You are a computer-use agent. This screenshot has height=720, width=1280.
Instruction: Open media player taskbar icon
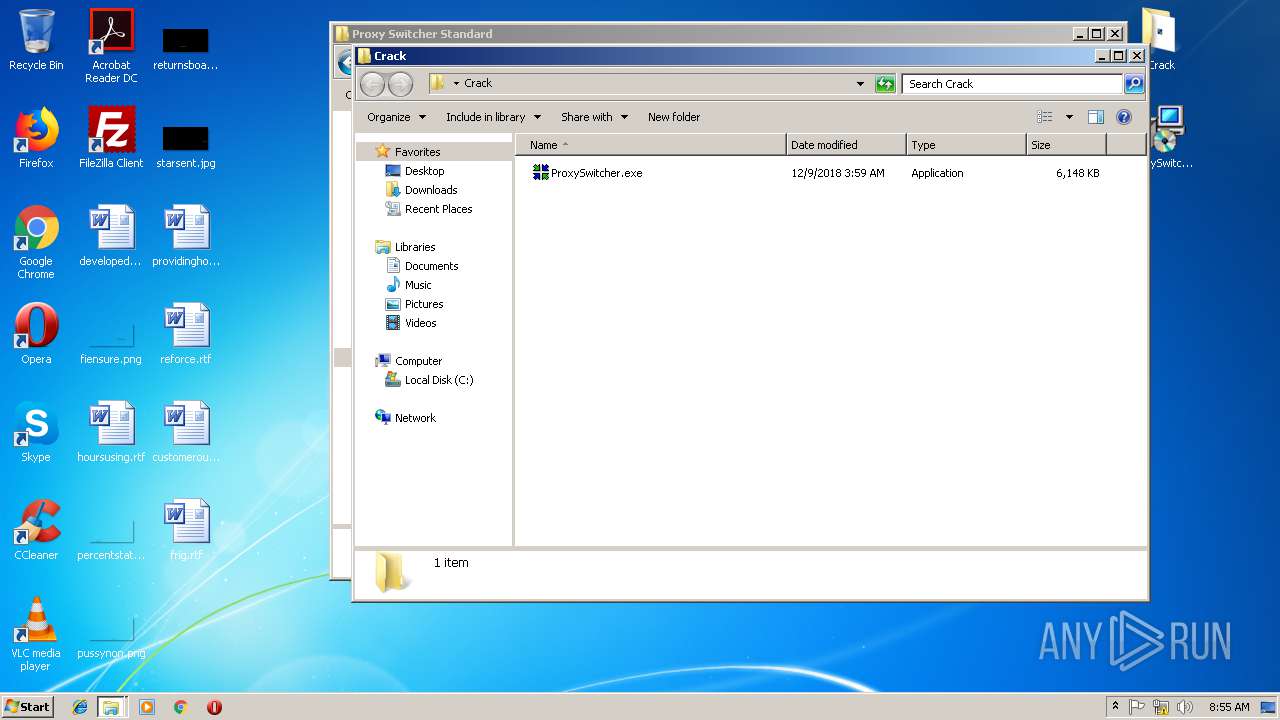(x=147, y=707)
